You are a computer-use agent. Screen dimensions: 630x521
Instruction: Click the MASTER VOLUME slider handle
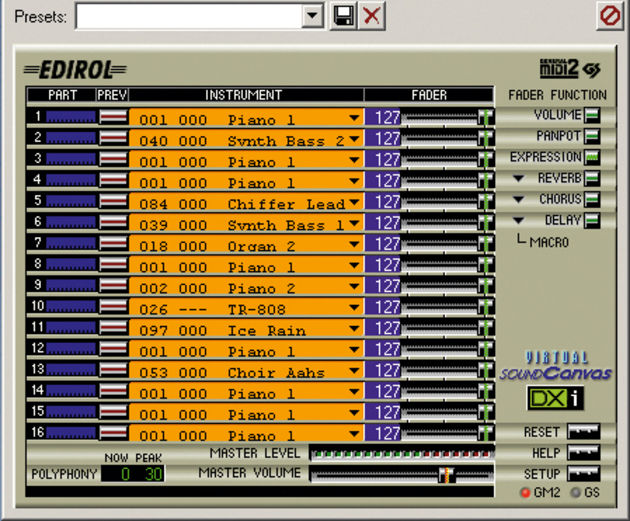[x=446, y=474]
